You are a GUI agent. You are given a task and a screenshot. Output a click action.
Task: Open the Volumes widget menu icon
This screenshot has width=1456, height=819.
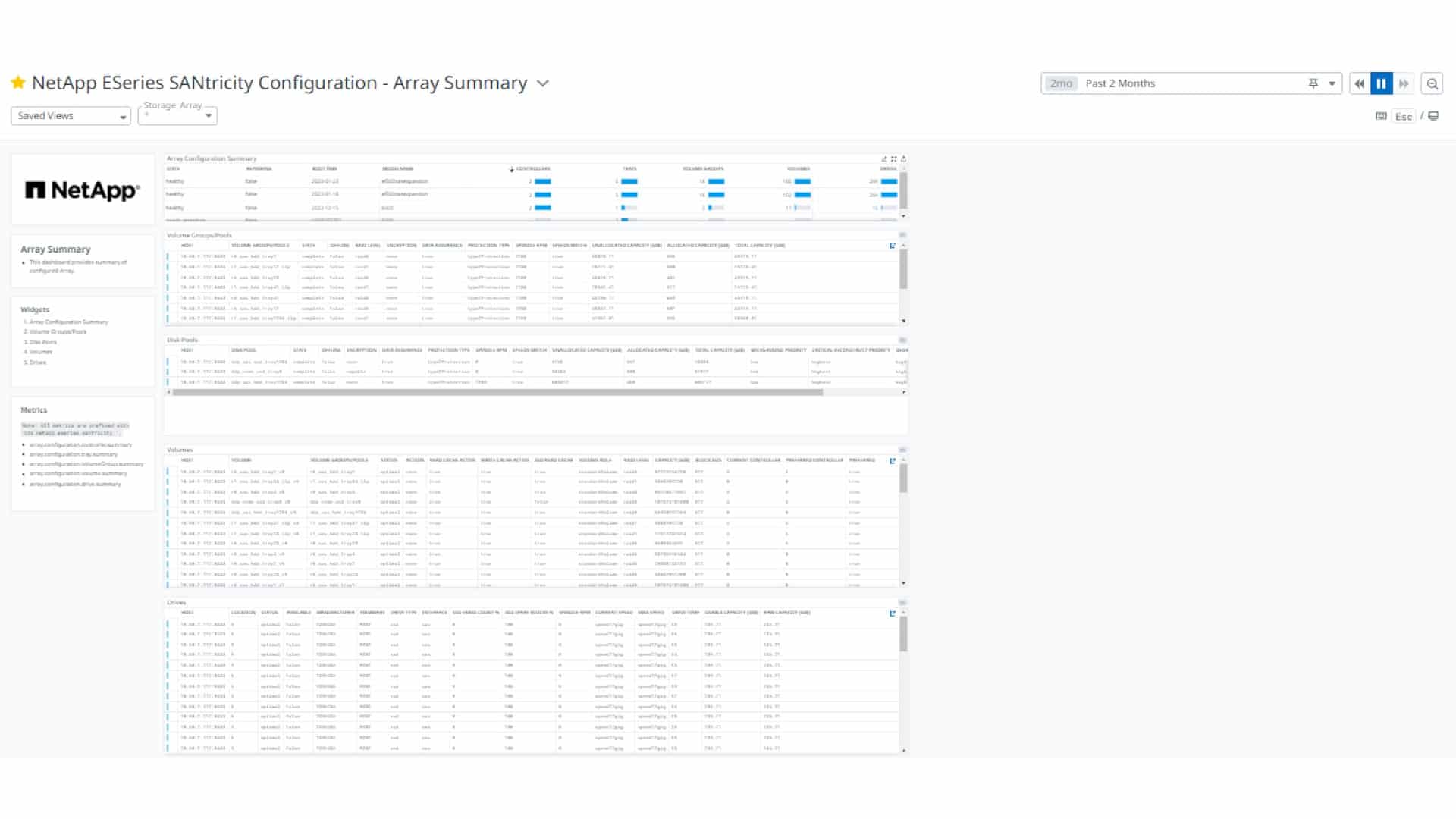pos(902,450)
